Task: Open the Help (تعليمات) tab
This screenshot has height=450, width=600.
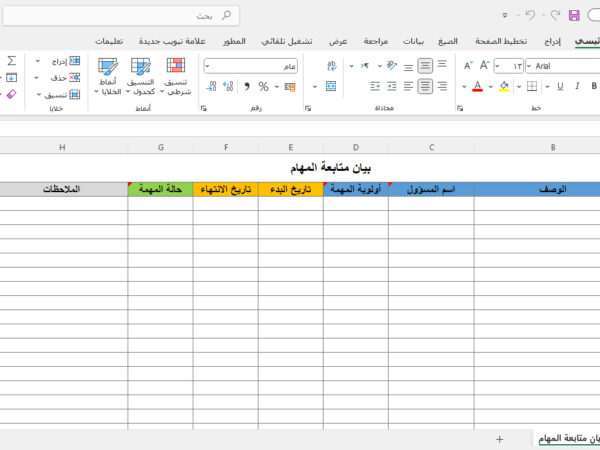Action: point(109,41)
